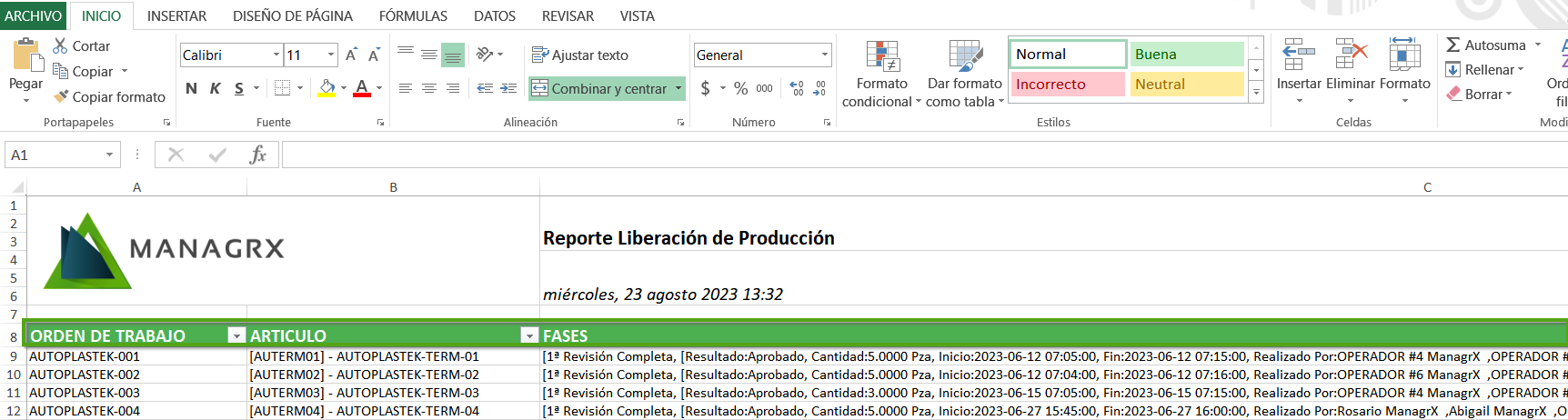
Task: Expand the General number format dropdown
Action: click(825, 55)
